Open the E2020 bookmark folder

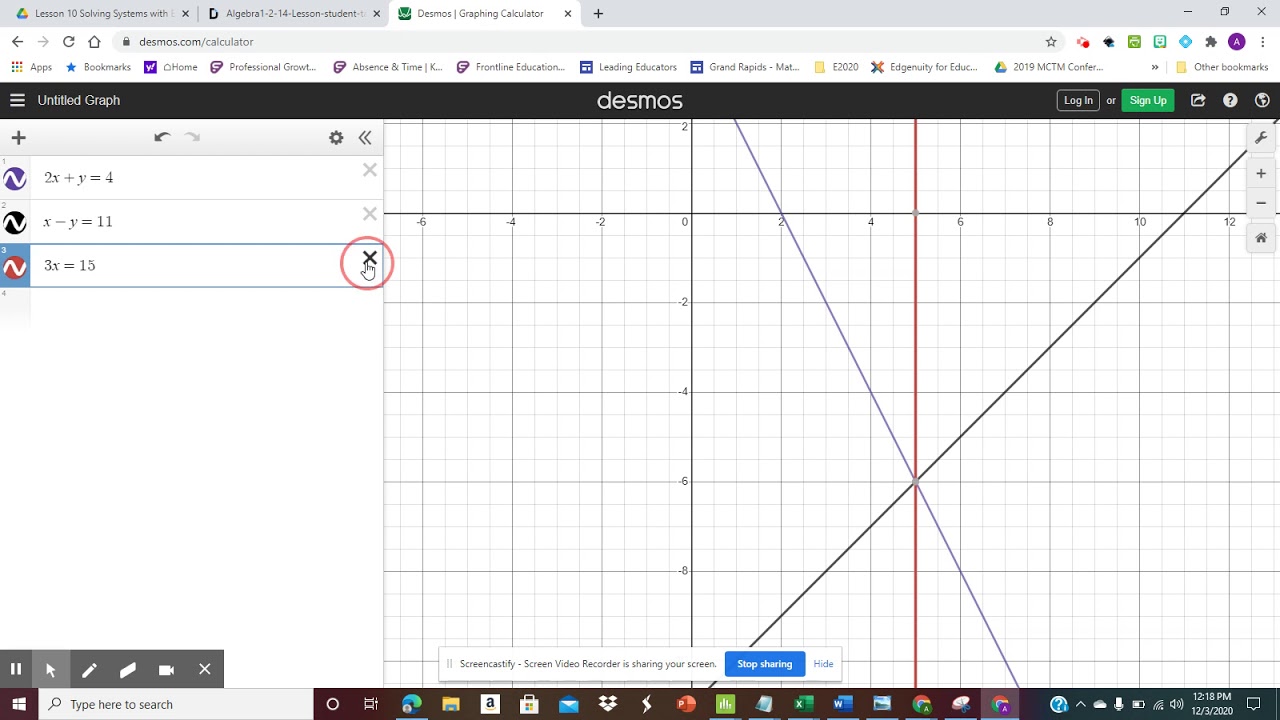[837, 67]
